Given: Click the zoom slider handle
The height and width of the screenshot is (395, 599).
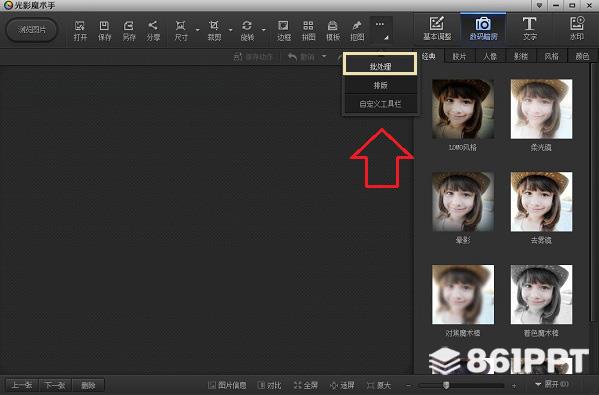Looking at the screenshot, I should pos(446,385).
